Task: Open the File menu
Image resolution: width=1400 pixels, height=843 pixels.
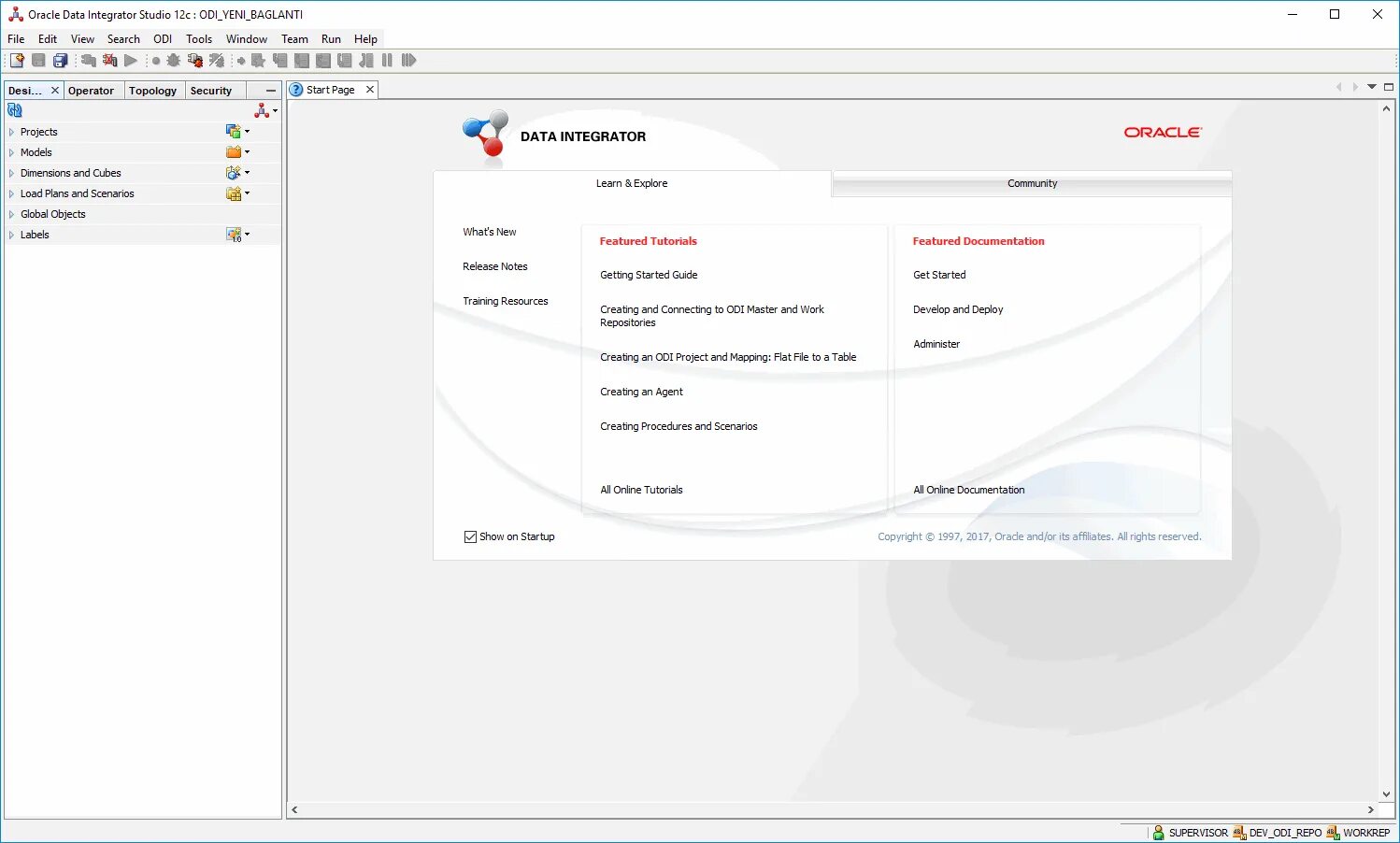Action: point(16,39)
